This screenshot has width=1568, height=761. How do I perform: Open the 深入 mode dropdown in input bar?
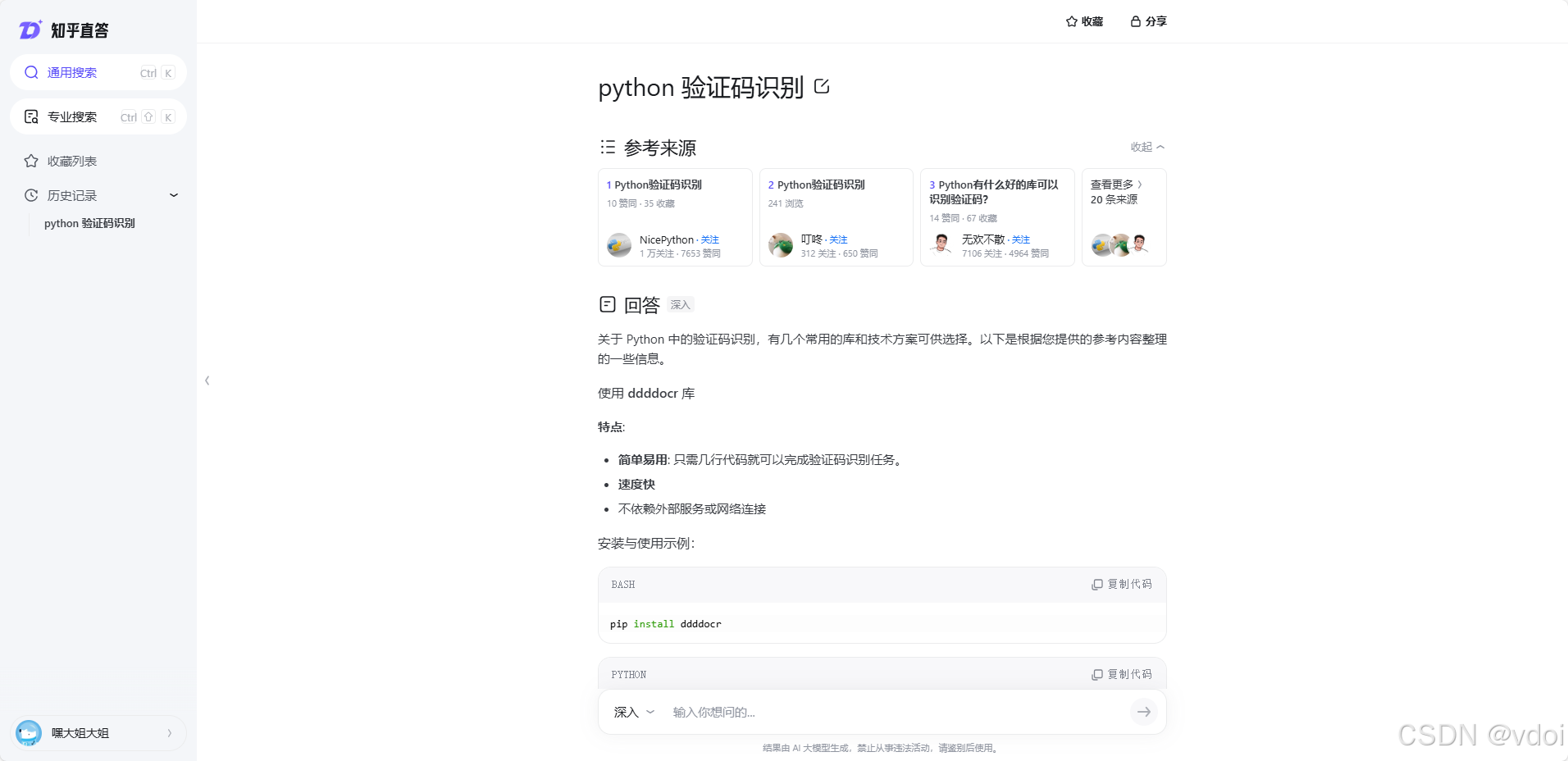634,712
